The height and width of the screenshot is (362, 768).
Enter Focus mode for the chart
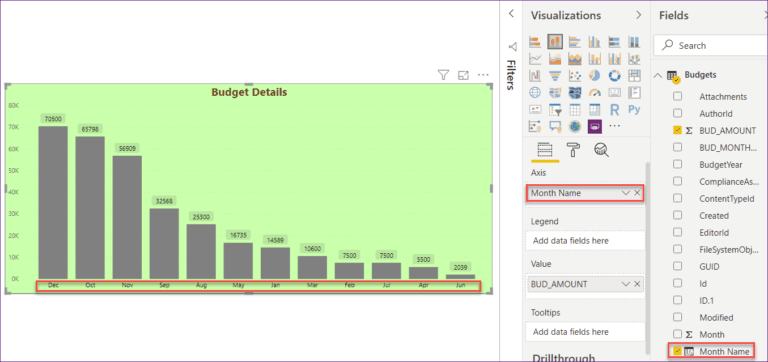click(463, 75)
